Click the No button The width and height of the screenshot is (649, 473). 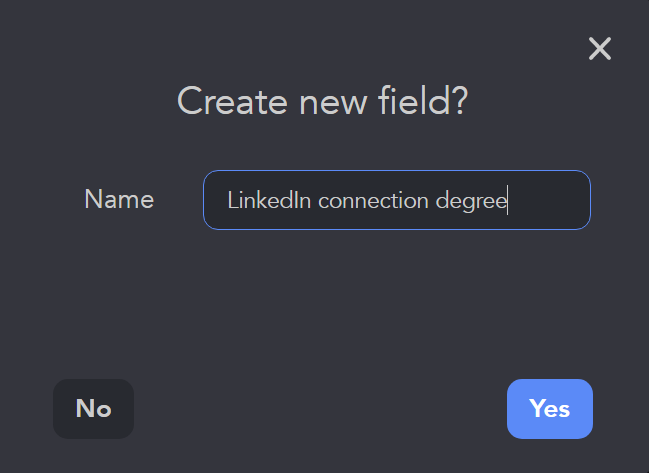[x=93, y=409]
